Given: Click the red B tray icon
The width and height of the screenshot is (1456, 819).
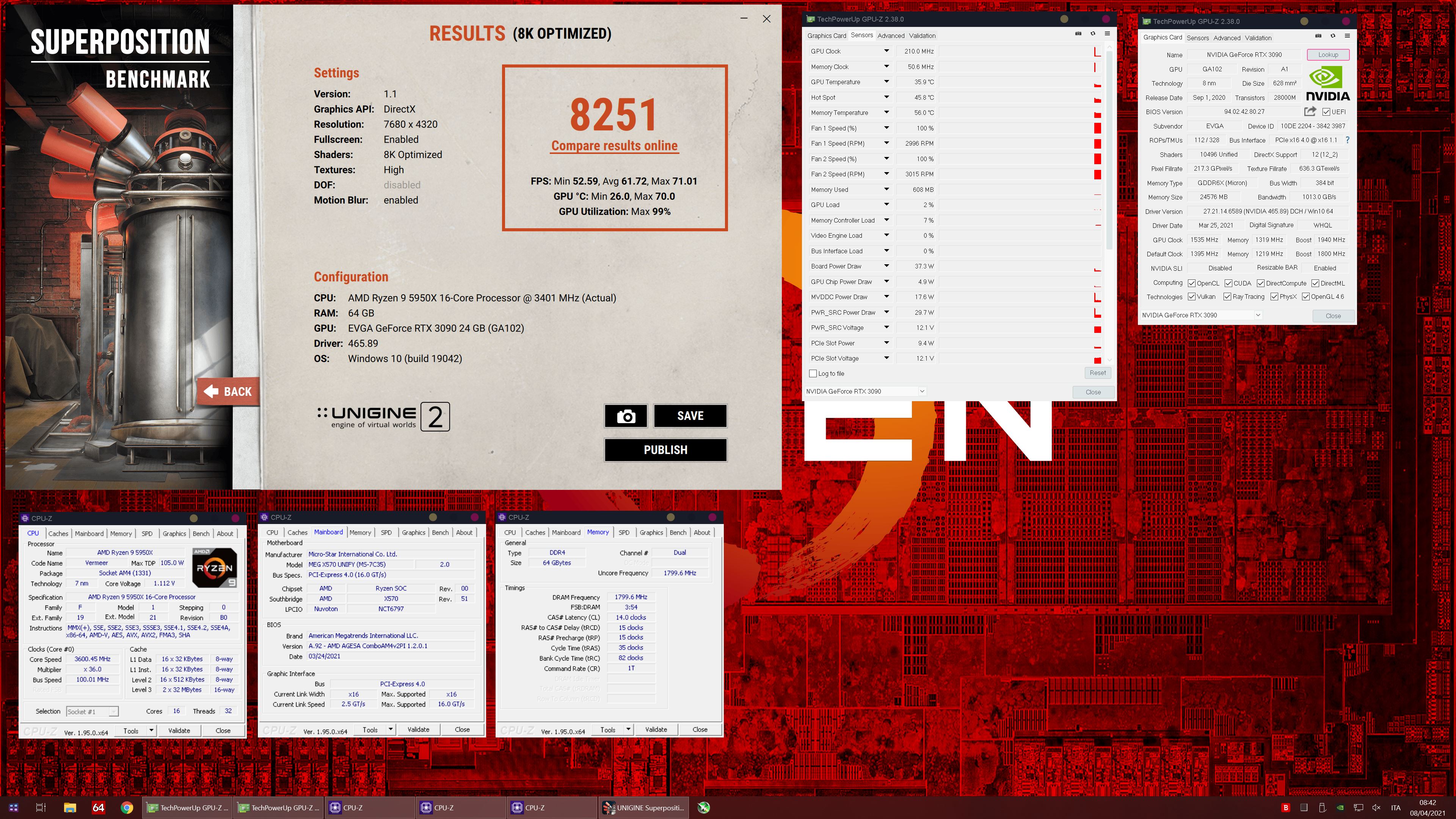Looking at the screenshot, I should pos(1286,808).
